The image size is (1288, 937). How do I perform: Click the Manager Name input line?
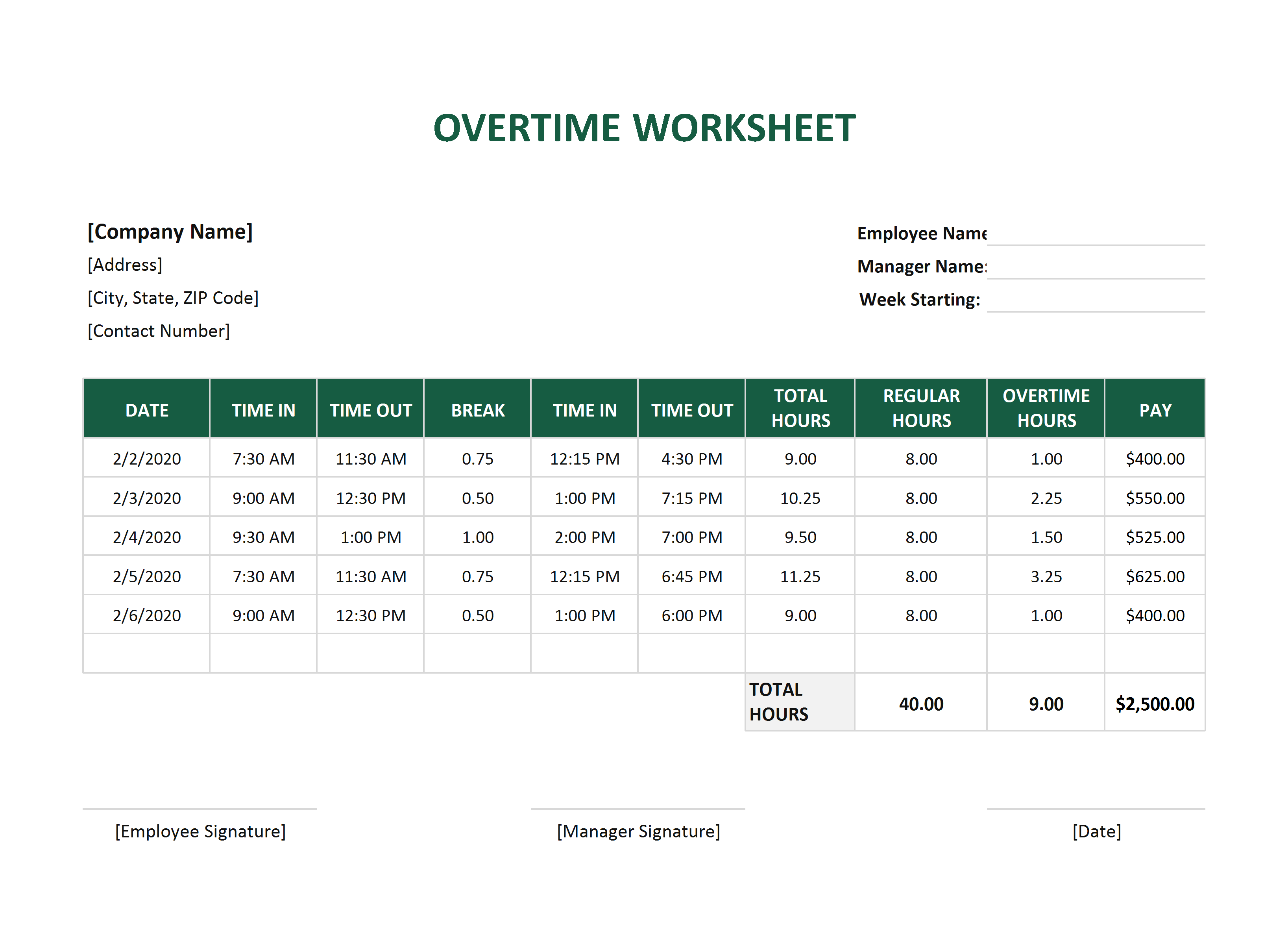tap(1096, 267)
